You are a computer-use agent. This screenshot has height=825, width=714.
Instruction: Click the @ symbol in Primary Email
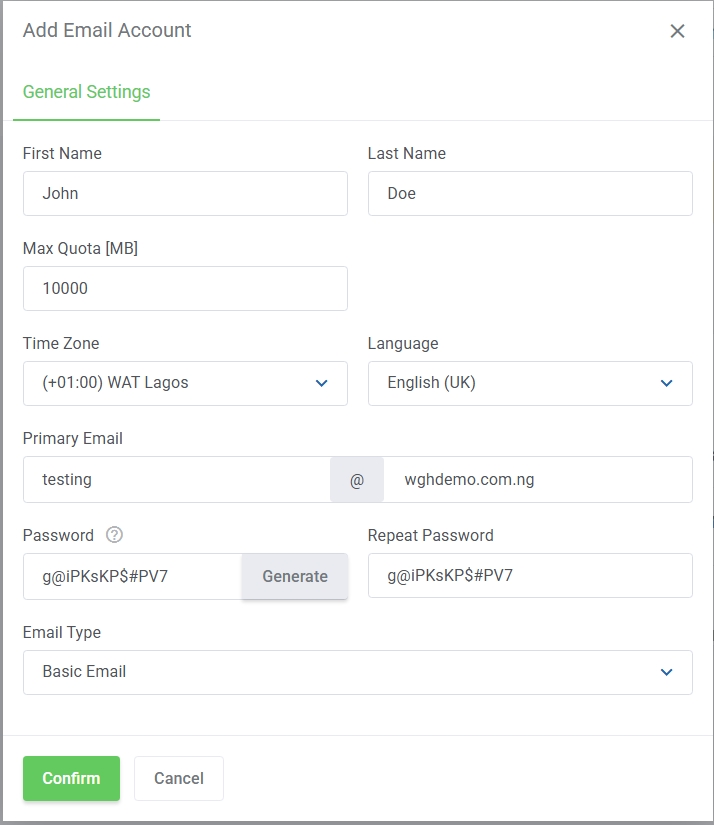coord(357,480)
